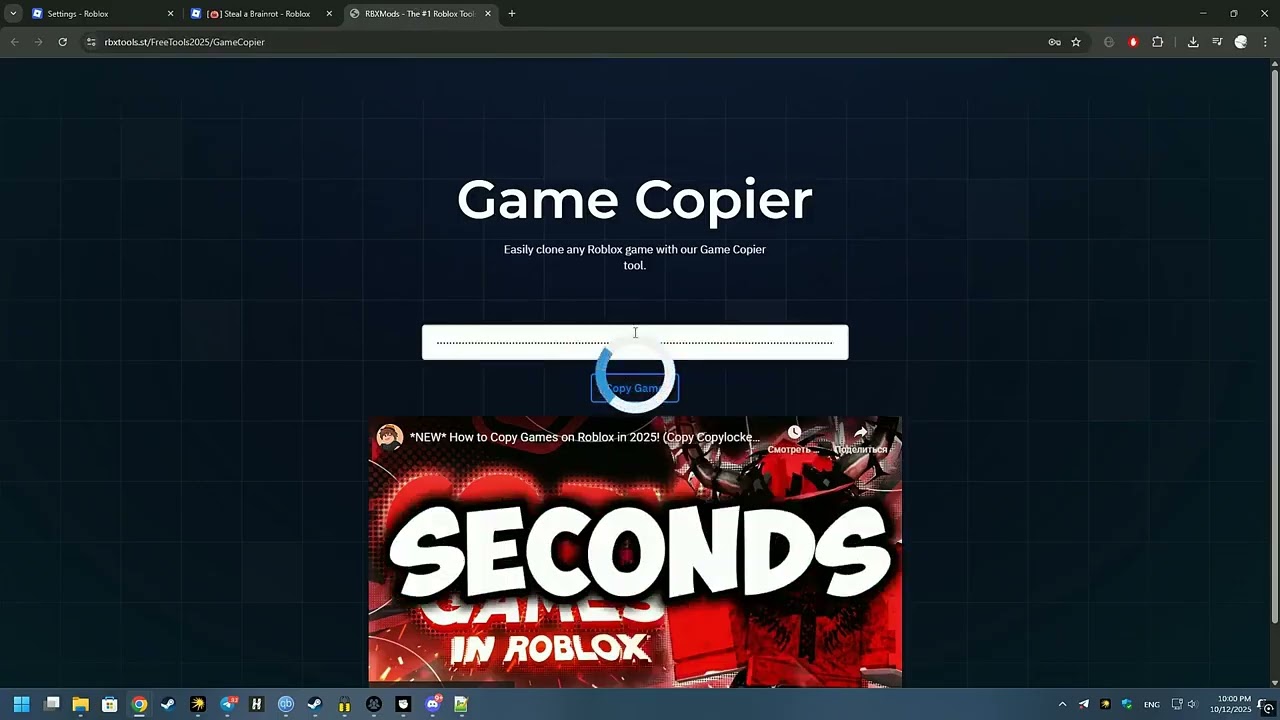Click the Chrome taskbar icon

click(x=139, y=704)
